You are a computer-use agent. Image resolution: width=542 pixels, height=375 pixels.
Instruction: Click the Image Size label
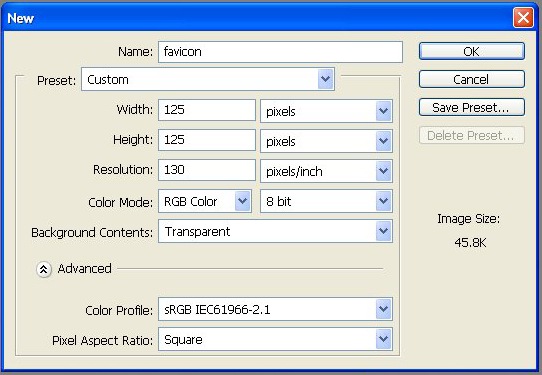pos(468,219)
